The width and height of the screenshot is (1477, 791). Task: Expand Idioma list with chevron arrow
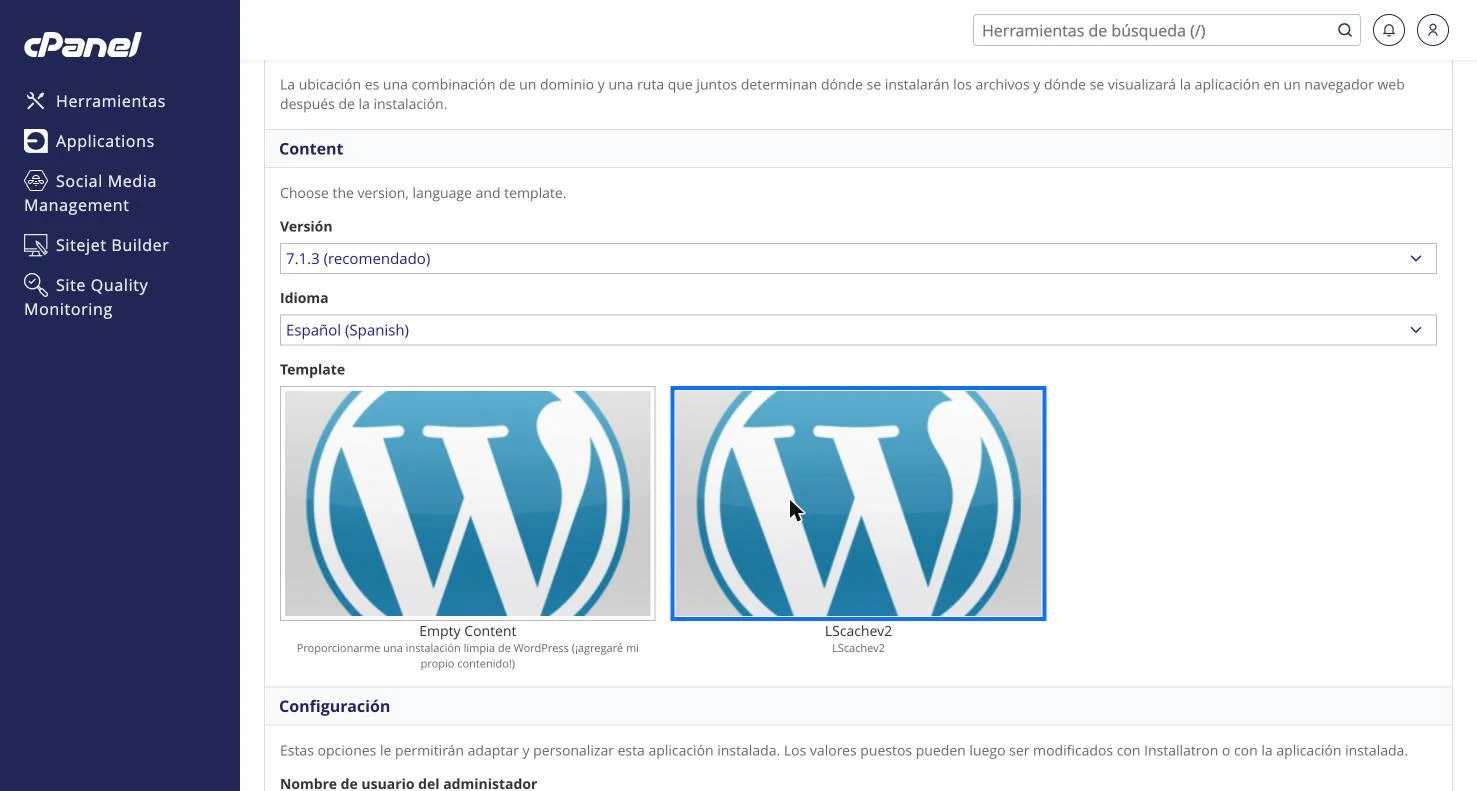pyautogui.click(x=1416, y=330)
